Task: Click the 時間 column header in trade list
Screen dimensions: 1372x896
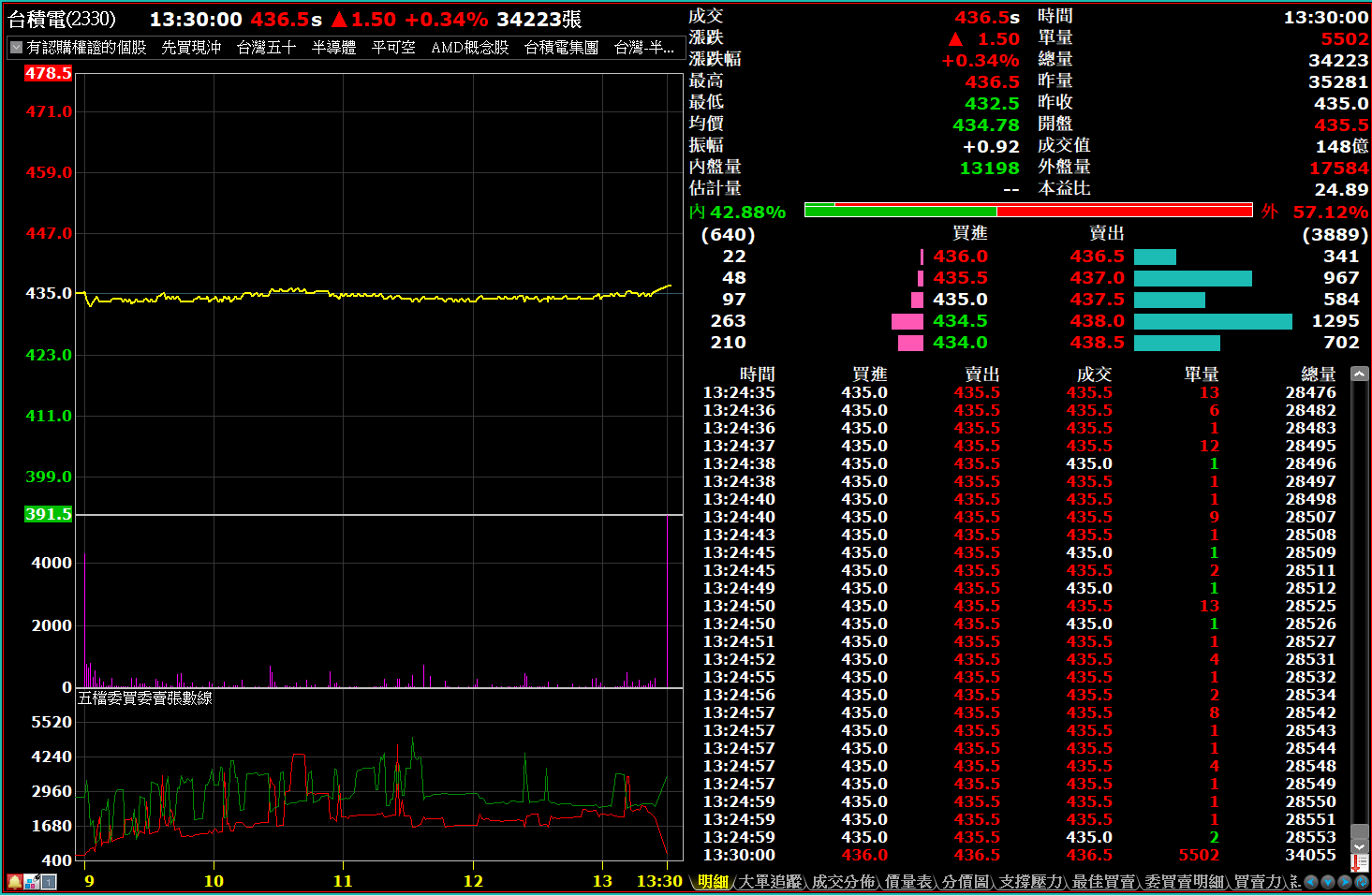Action: (x=757, y=375)
